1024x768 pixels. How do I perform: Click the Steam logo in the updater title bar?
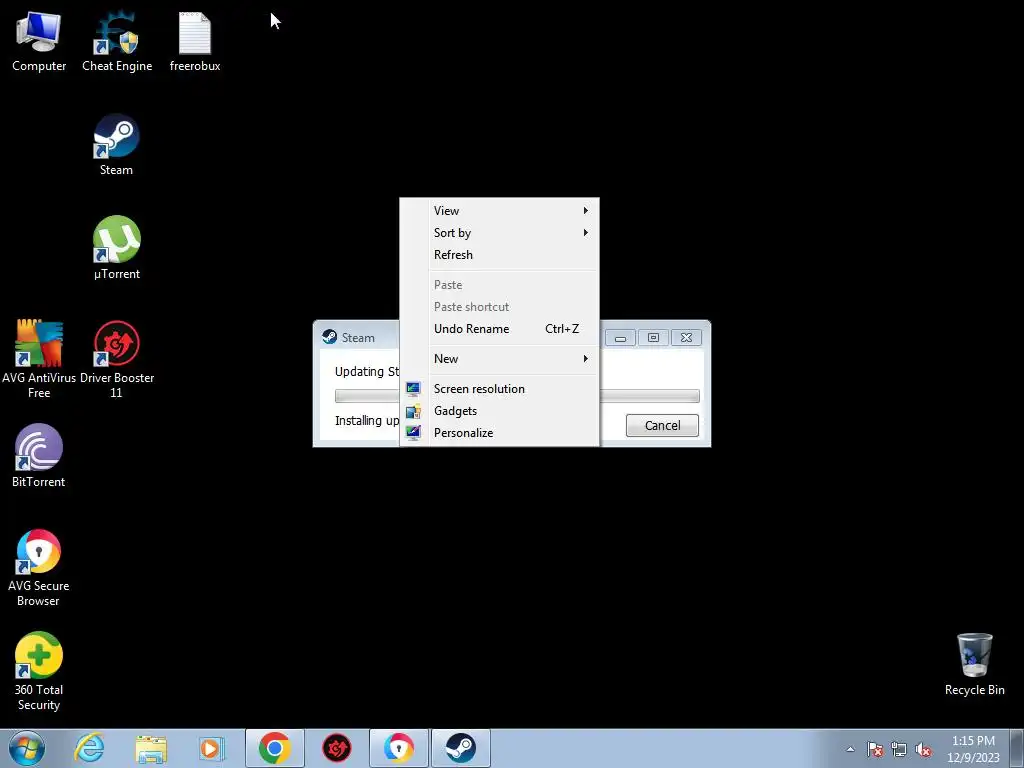(x=330, y=338)
